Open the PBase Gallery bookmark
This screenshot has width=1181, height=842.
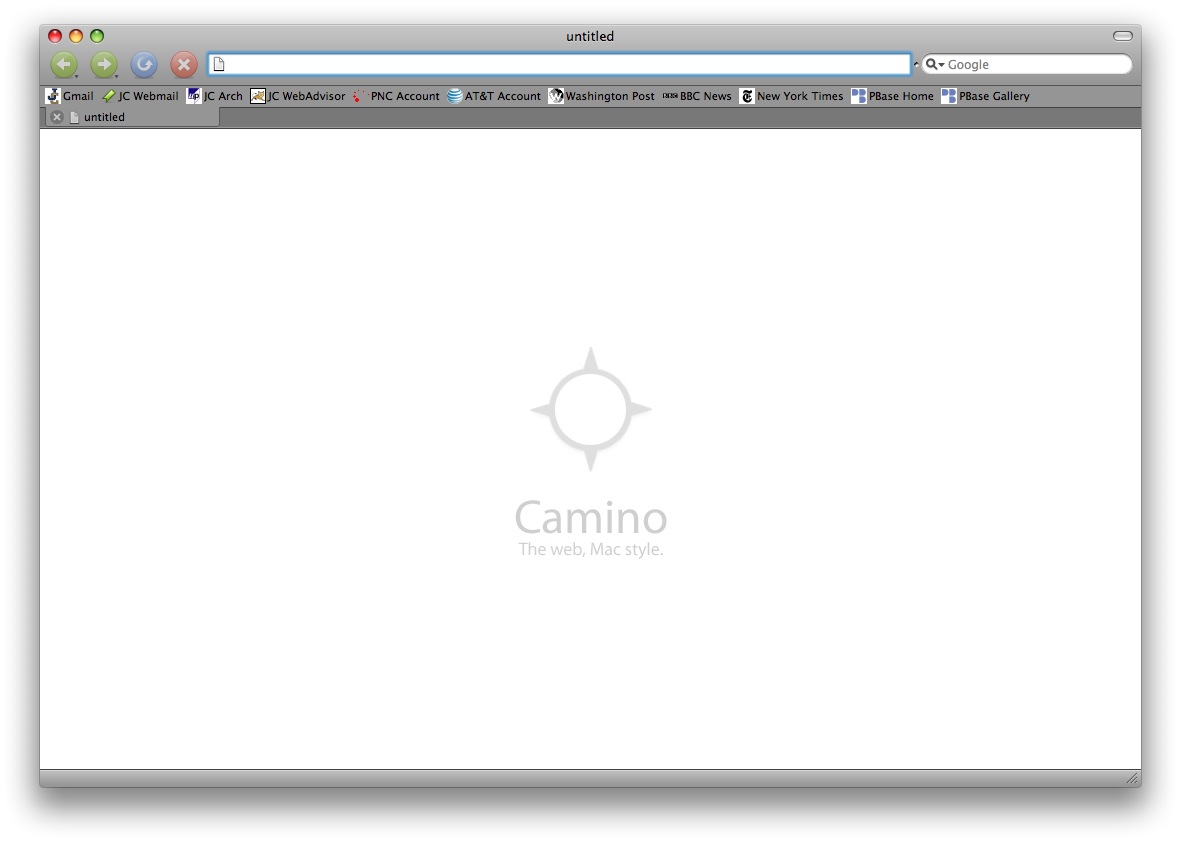[x=985, y=96]
